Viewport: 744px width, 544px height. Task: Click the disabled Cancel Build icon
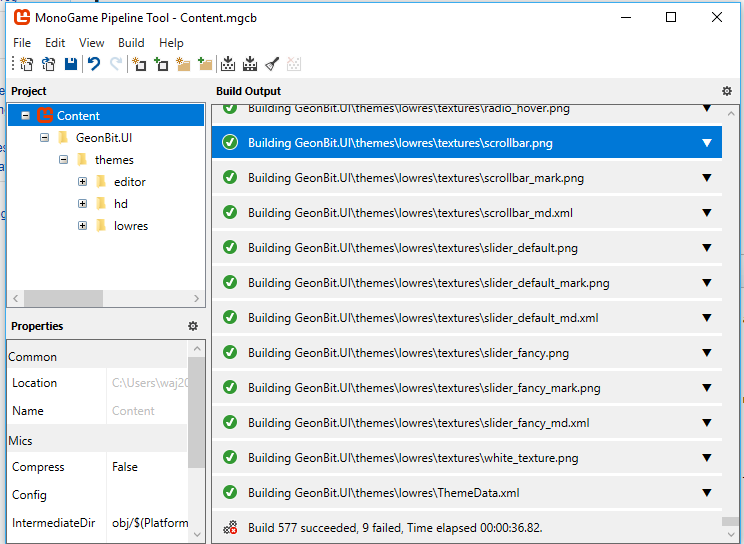[x=294, y=64]
